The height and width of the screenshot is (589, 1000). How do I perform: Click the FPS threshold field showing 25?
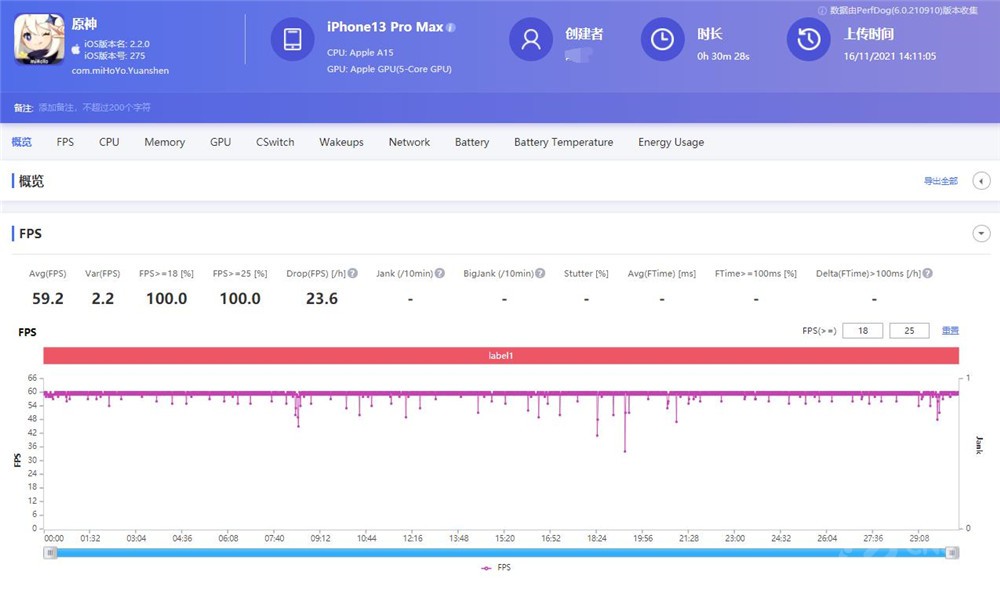point(909,330)
